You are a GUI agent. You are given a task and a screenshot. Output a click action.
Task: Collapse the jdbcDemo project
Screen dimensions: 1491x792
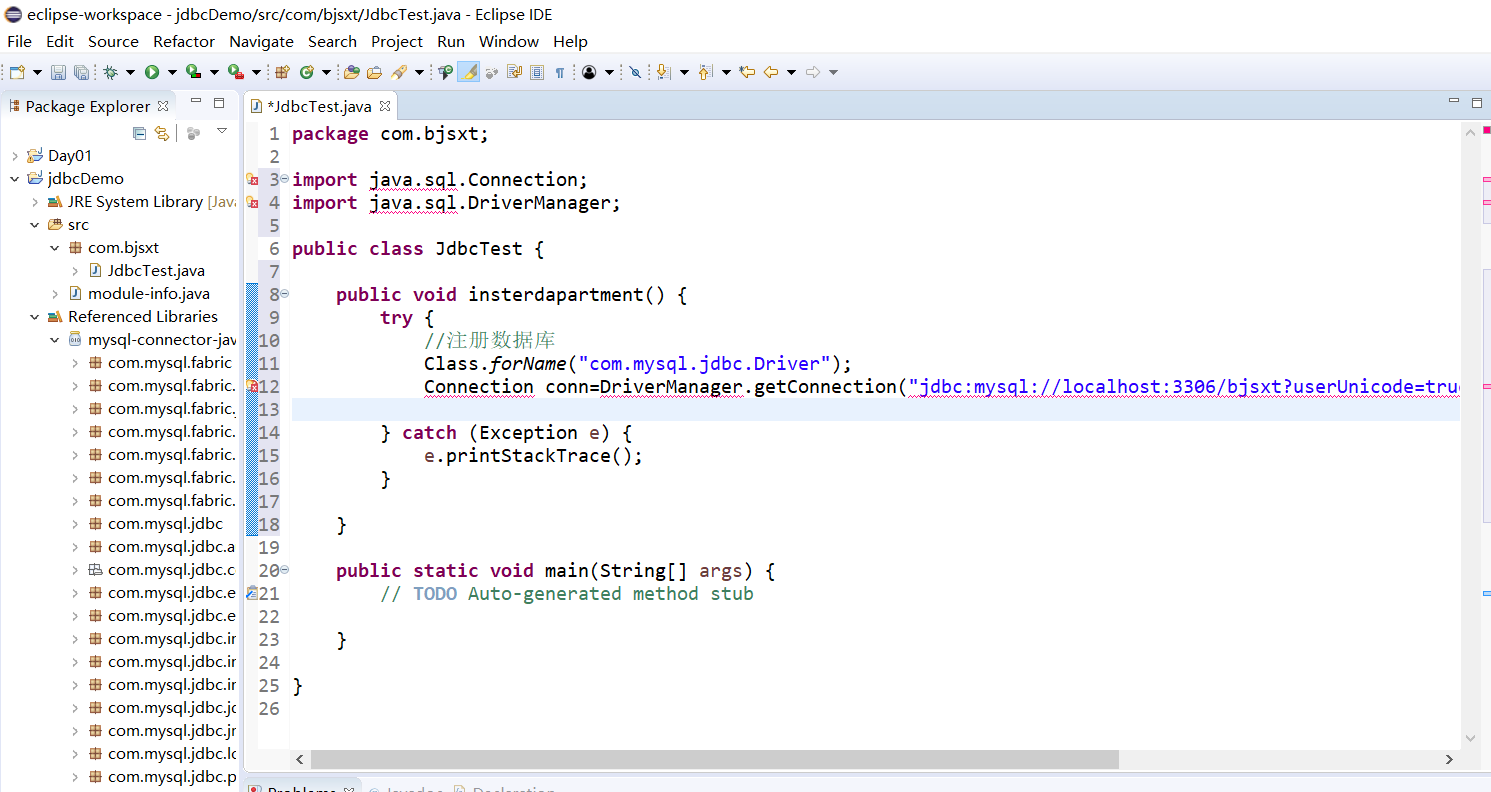(15, 179)
